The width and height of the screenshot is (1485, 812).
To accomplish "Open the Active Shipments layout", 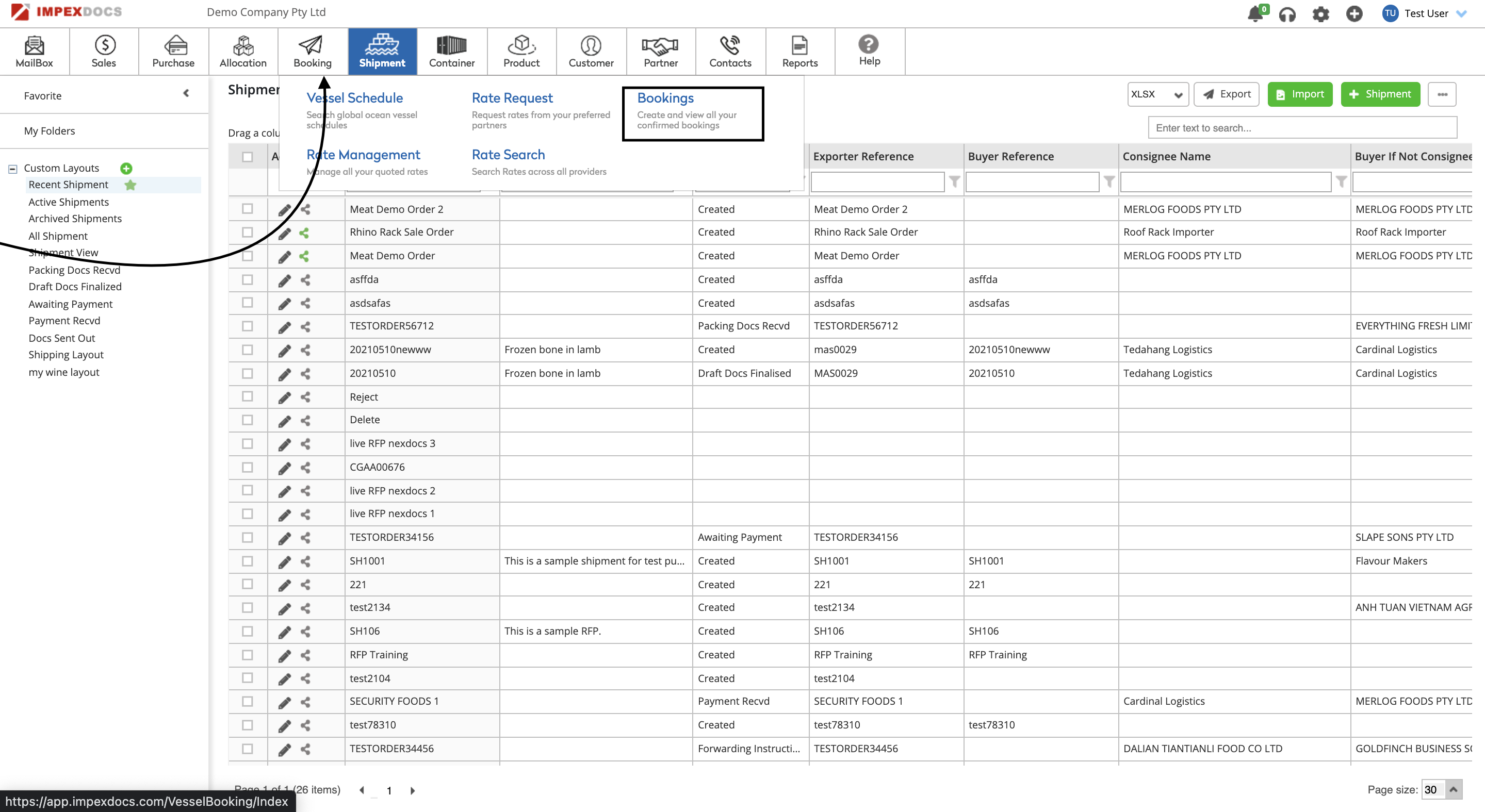I will pos(69,202).
